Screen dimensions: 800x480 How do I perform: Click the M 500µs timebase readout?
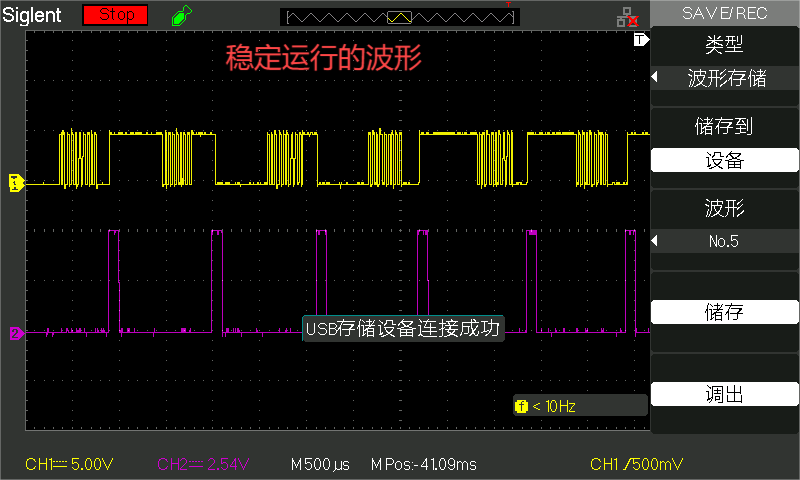[320, 465]
